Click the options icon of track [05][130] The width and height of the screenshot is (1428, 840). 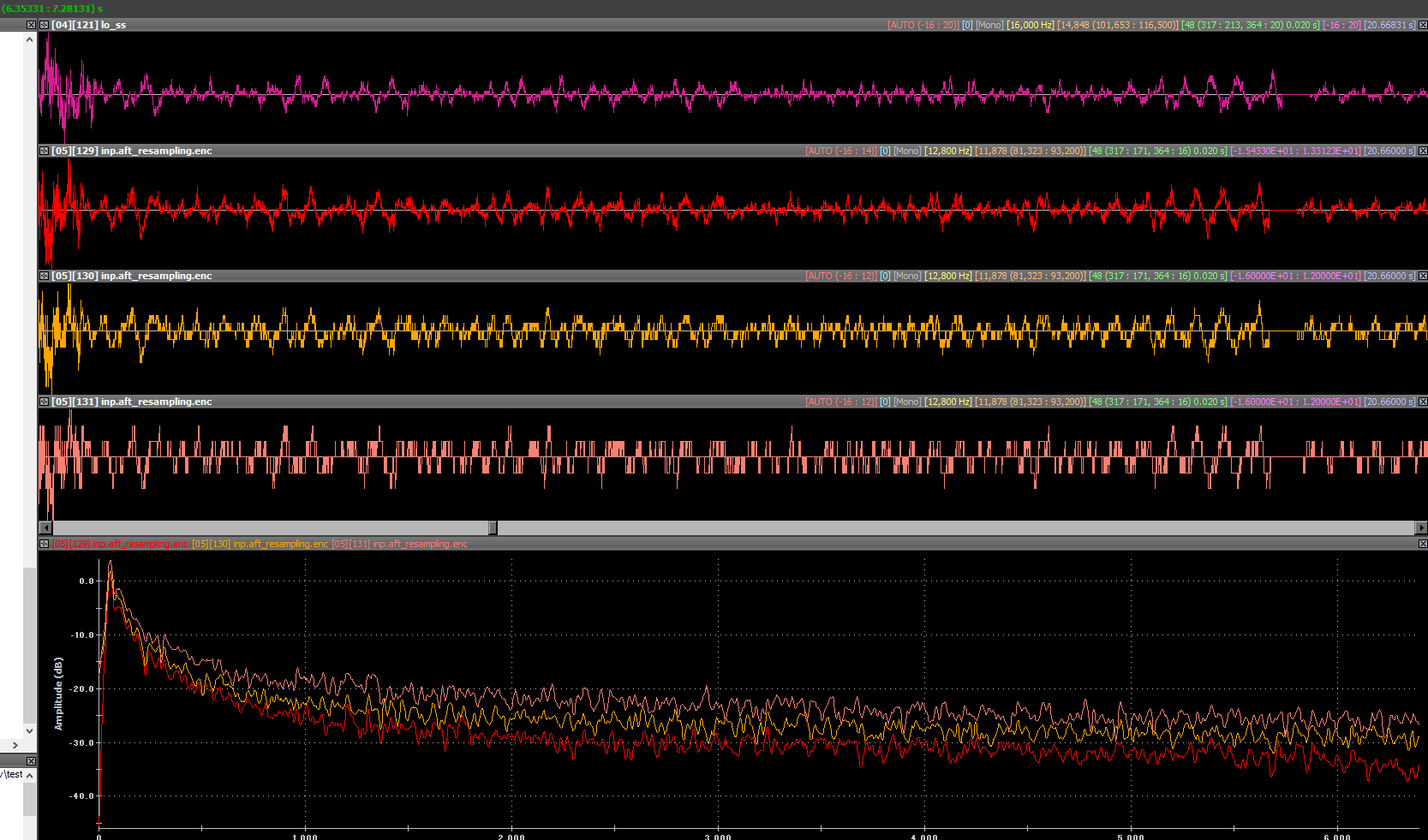44,276
